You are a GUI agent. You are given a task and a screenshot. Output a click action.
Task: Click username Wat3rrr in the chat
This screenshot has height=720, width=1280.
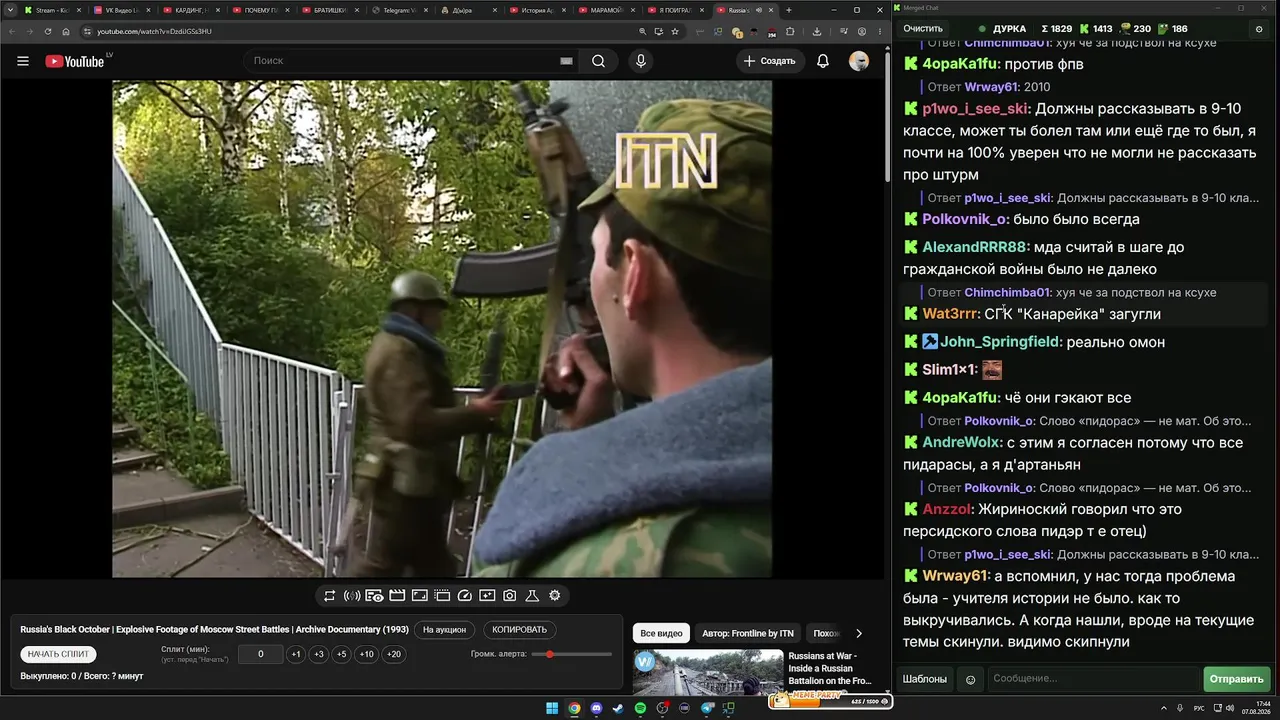pos(950,314)
